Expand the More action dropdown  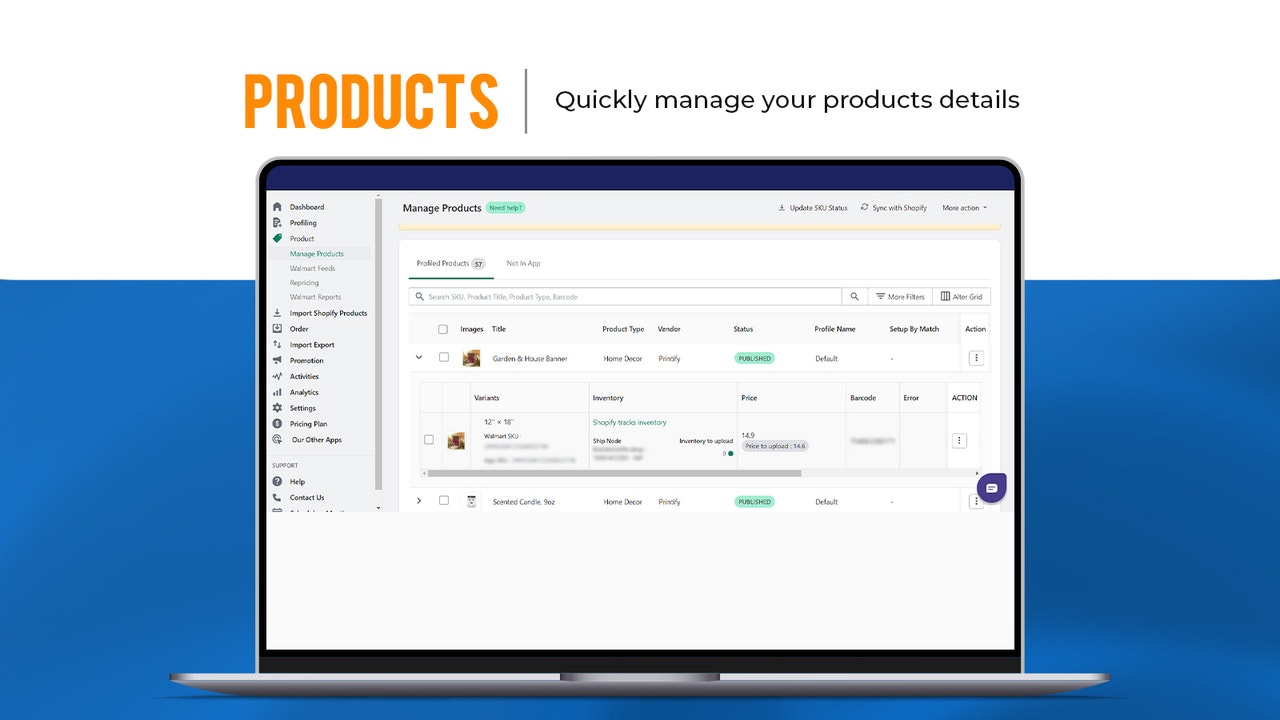point(963,207)
